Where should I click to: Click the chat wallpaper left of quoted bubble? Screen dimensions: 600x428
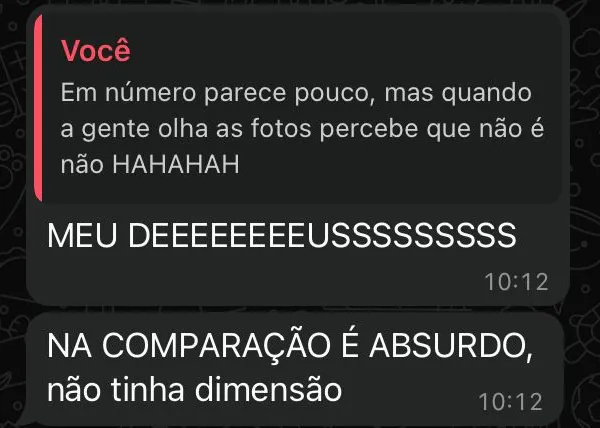click(13, 153)
